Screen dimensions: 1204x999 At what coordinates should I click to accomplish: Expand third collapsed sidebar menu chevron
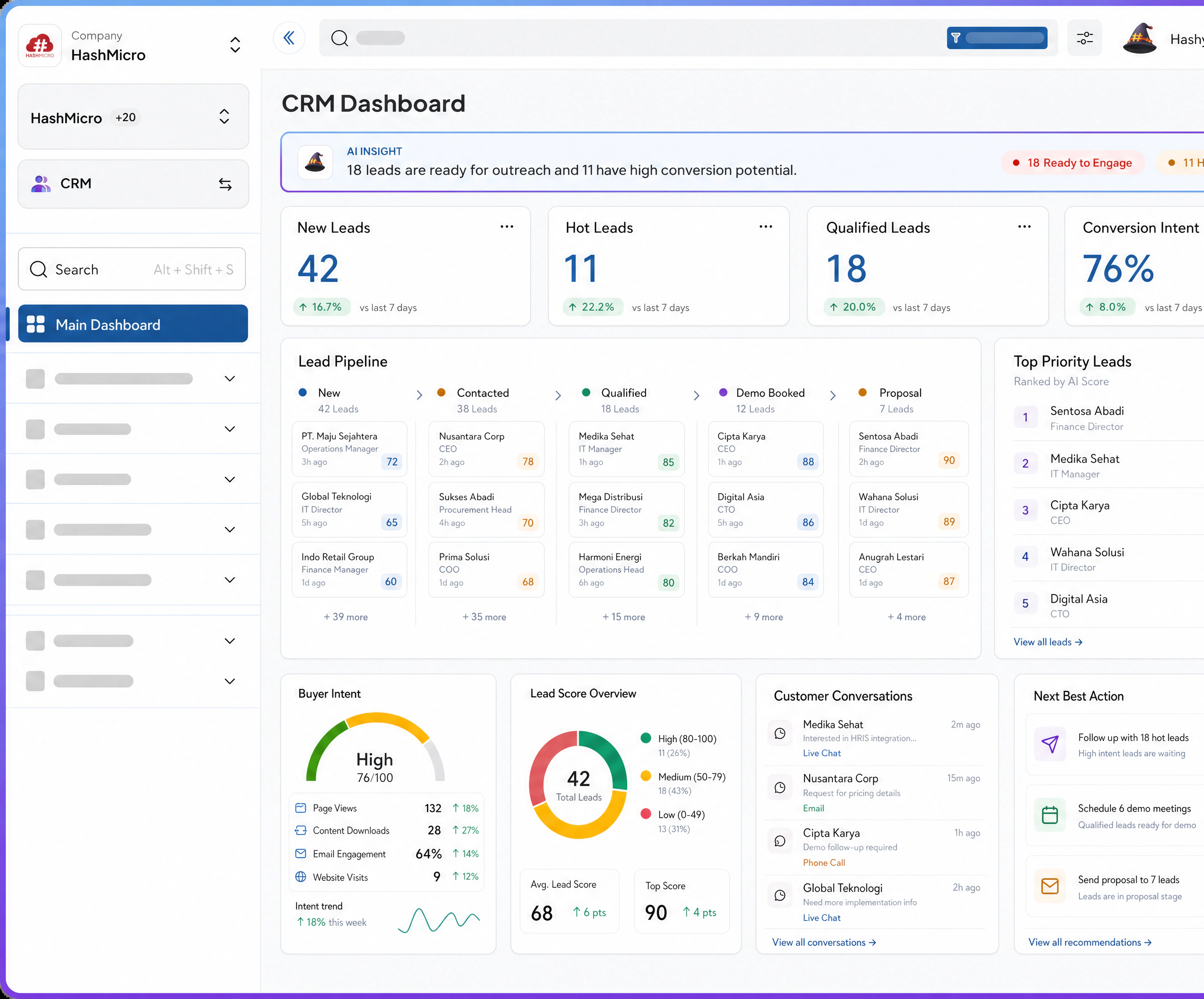[230, 479]
